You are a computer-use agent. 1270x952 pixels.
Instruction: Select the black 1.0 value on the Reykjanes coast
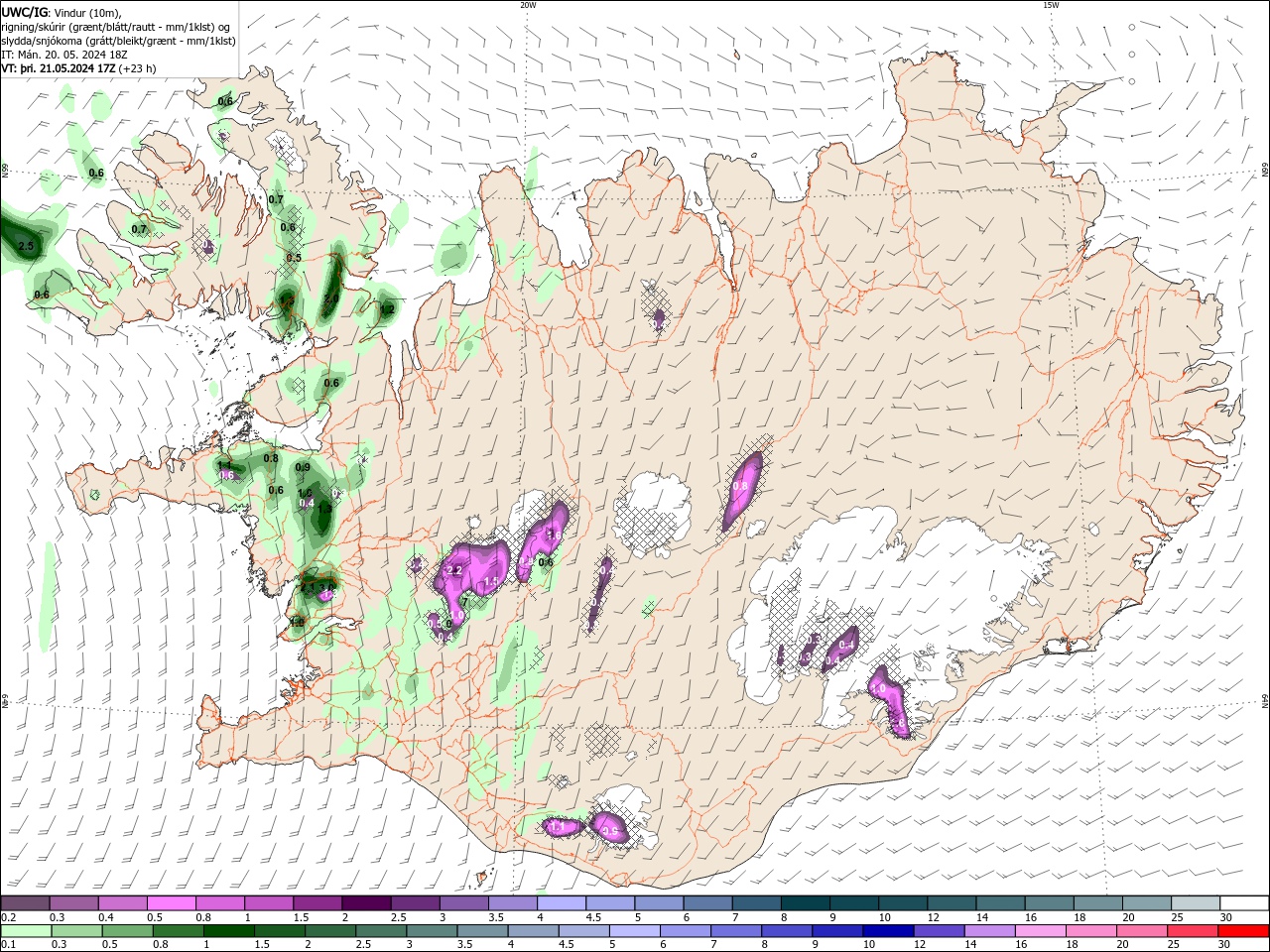pos(297,623)
